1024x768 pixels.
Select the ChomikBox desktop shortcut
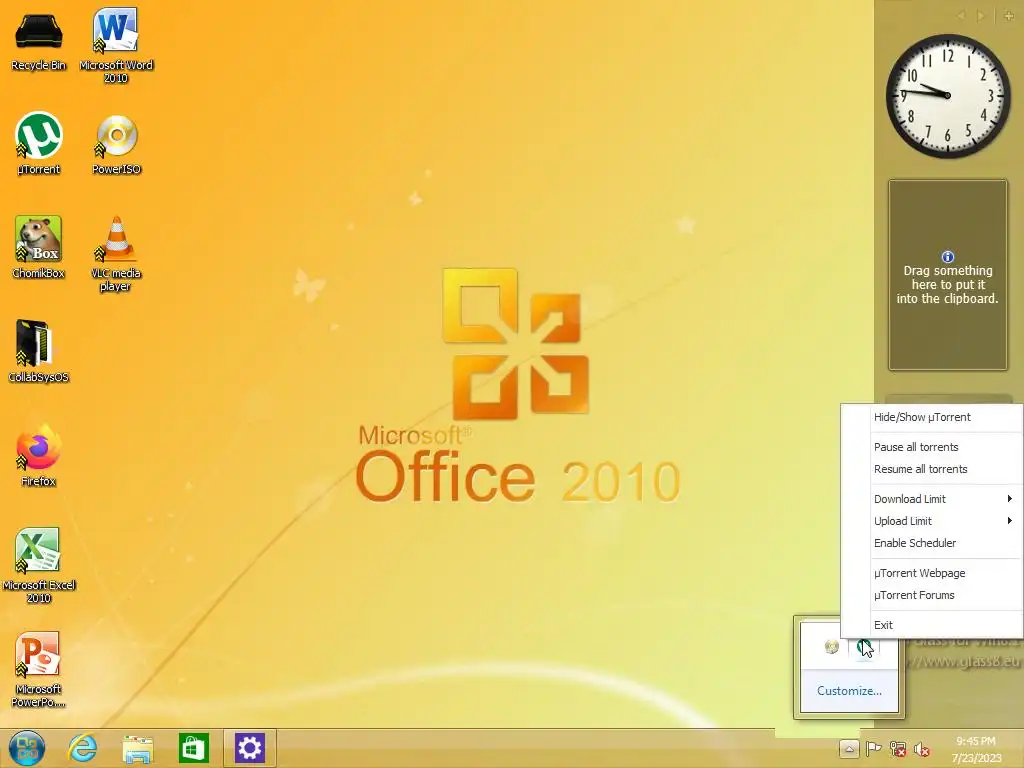pyautogui.click(x=39, y=247)
